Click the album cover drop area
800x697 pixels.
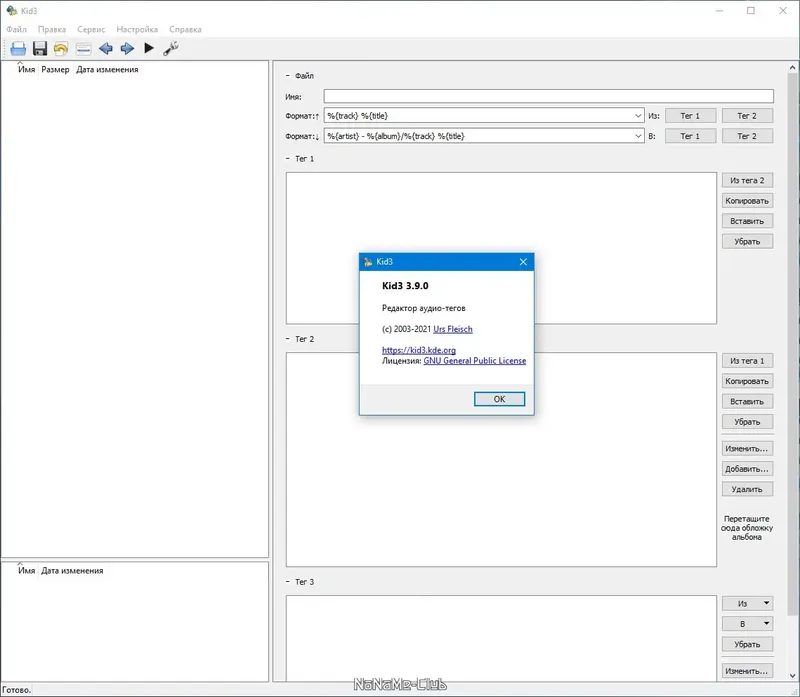tap(747, 528)
